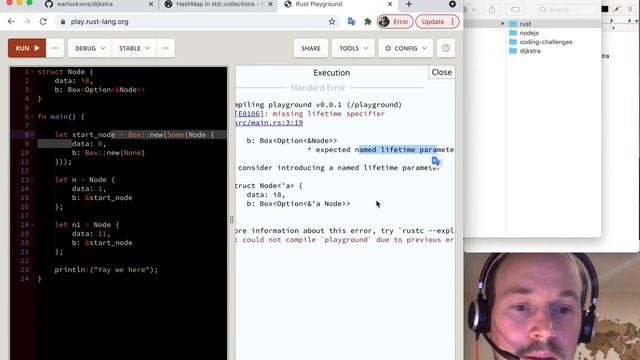Go forward in browser history
Screen dimensions: 640x360
click(27, 22)
